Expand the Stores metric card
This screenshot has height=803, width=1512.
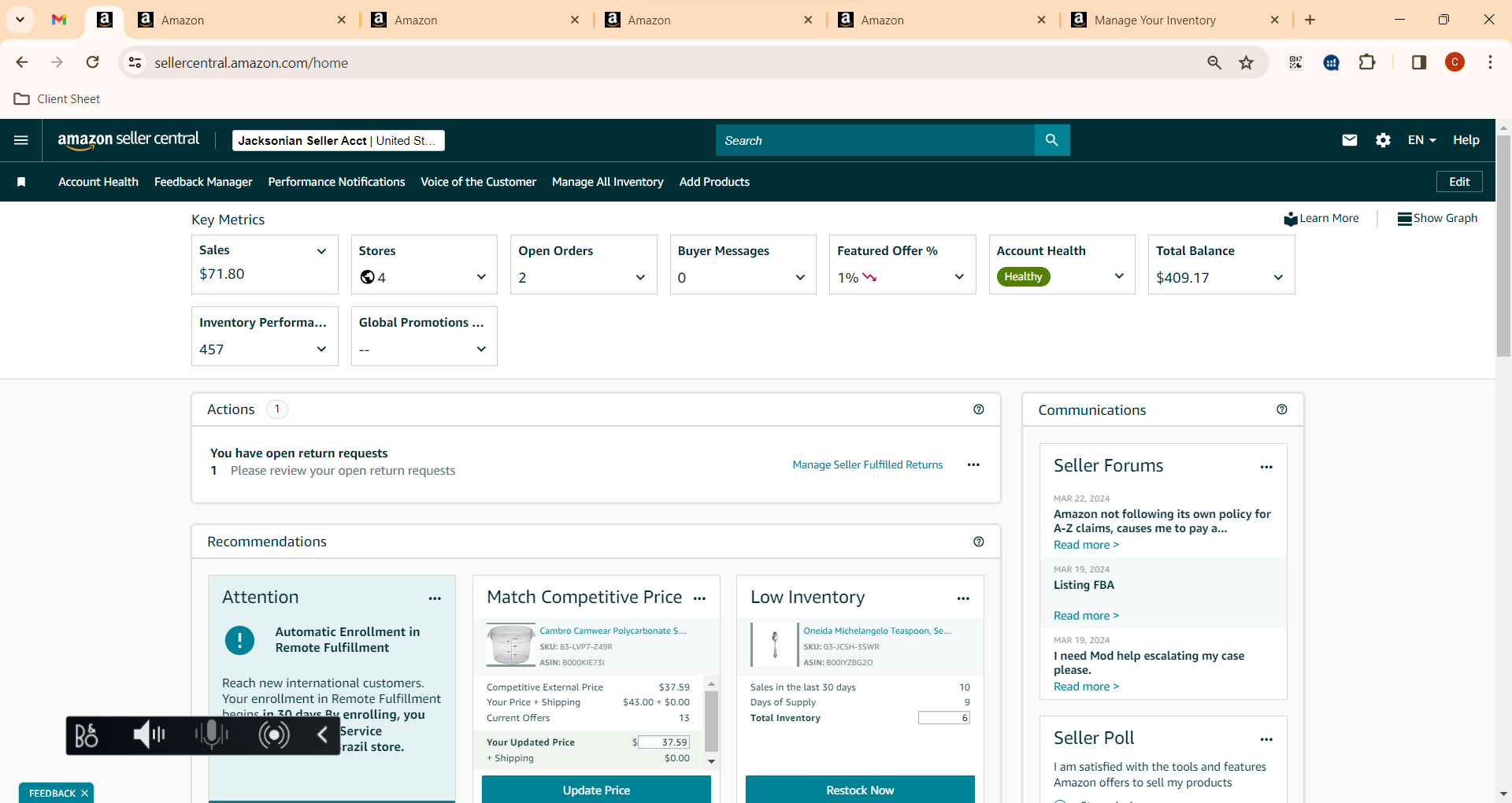[481, 277]
